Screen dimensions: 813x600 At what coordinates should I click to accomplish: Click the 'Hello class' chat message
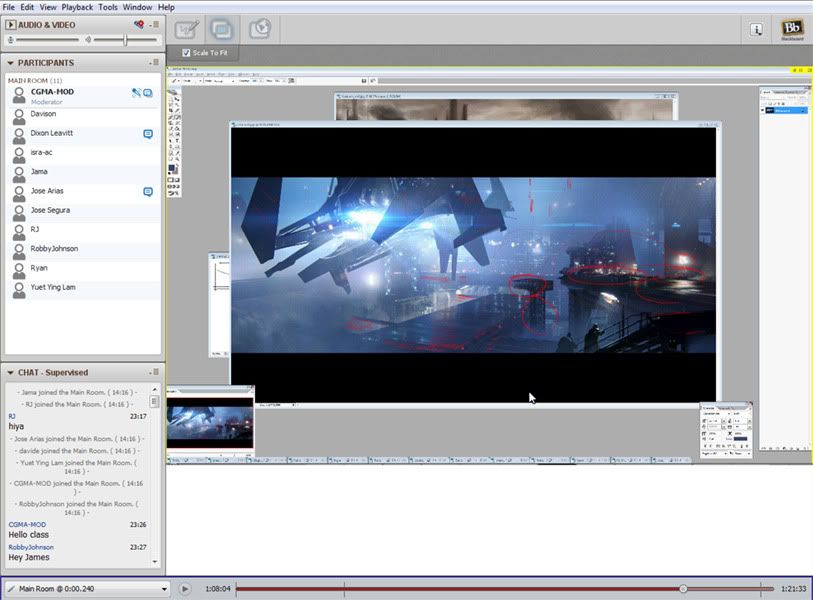(29, 535)
